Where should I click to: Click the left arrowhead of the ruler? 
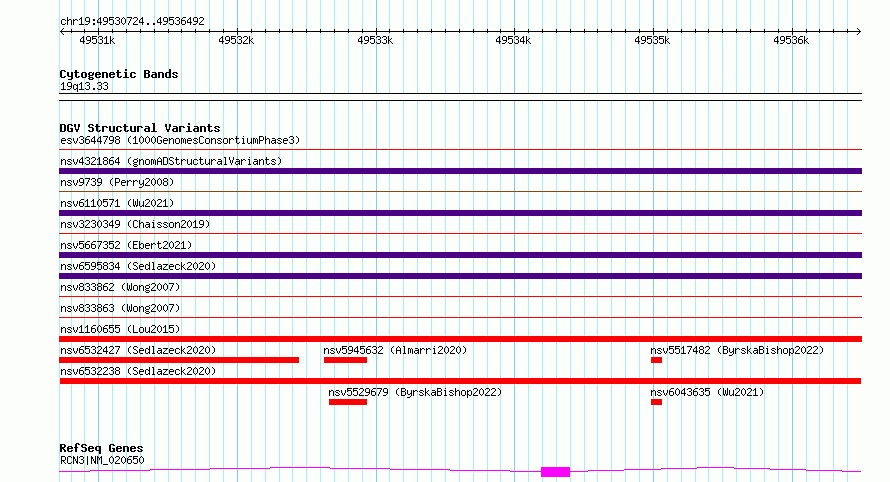62,32
